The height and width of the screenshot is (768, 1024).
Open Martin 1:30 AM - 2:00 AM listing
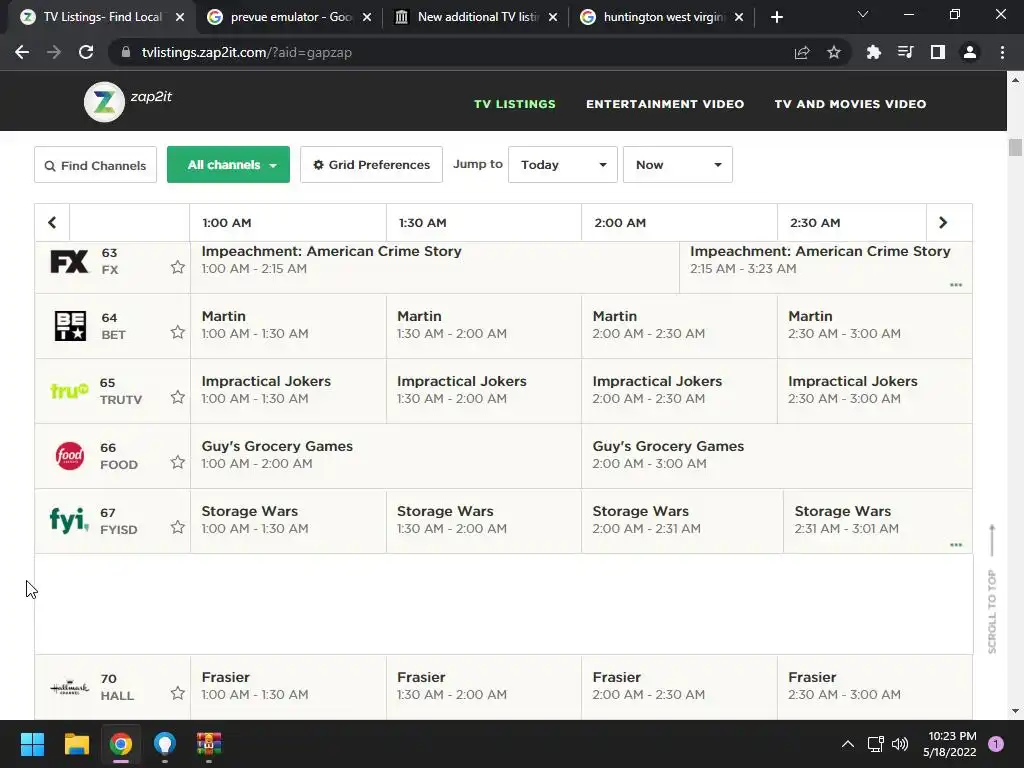(x=484, y=325)
